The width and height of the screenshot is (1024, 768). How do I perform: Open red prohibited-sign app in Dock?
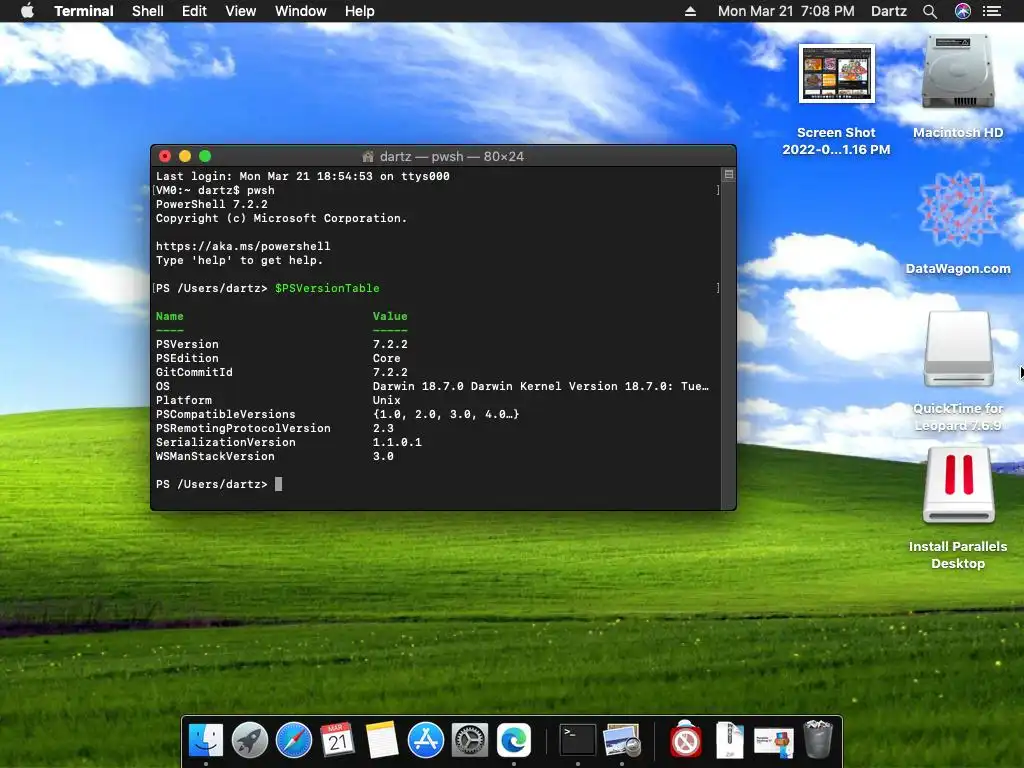click(686, 740)
